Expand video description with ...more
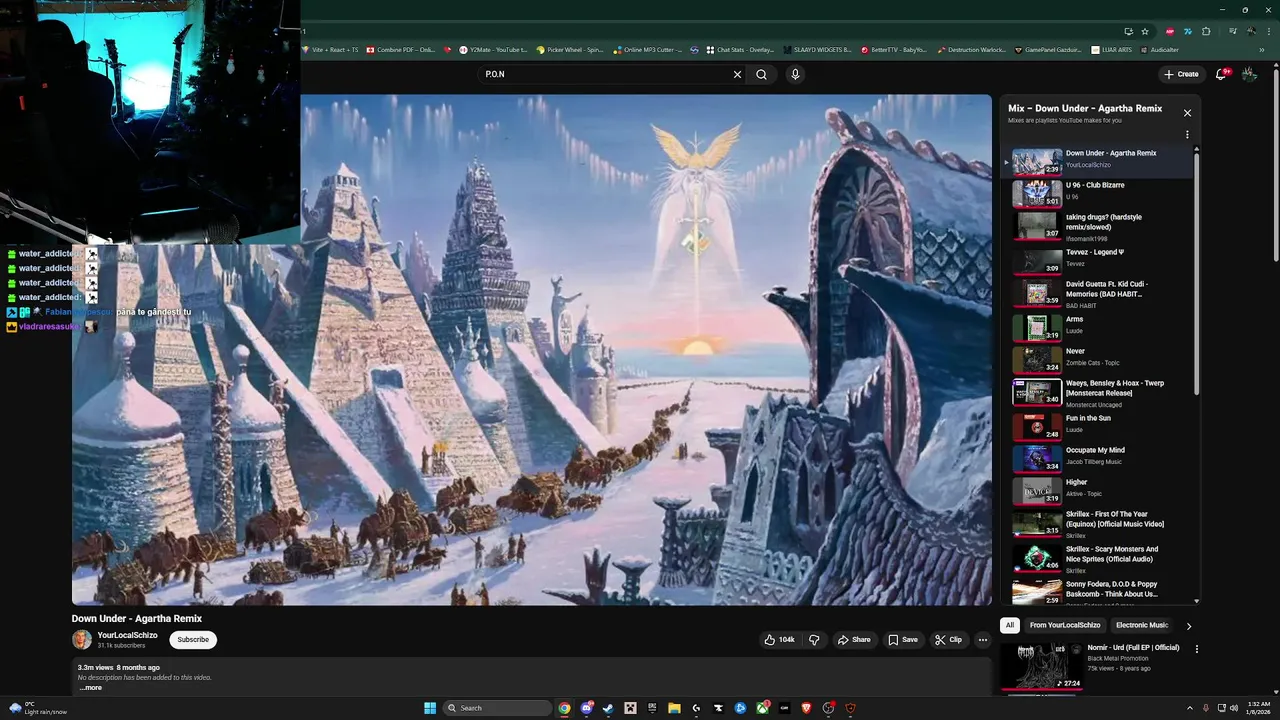Screen dimensions: 1280x720 click(91, 688)
